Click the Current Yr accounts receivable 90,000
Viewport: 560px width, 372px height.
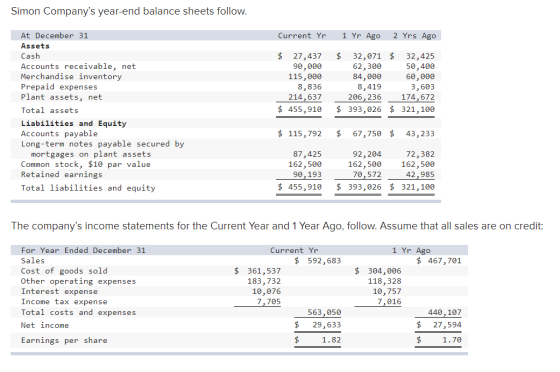point(307,66)
